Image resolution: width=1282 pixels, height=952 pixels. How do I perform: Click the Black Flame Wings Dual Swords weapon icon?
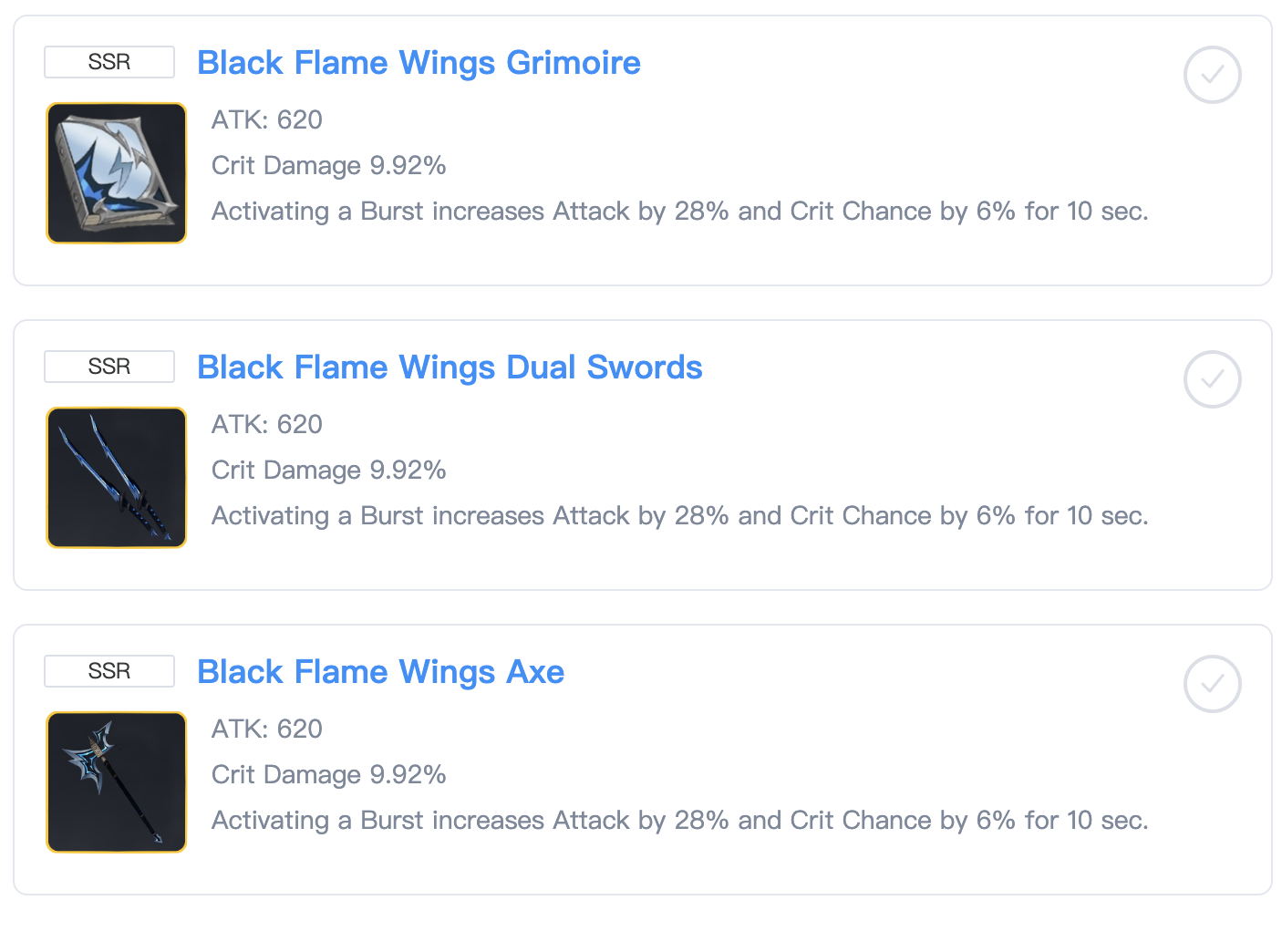tap(116, 477)
